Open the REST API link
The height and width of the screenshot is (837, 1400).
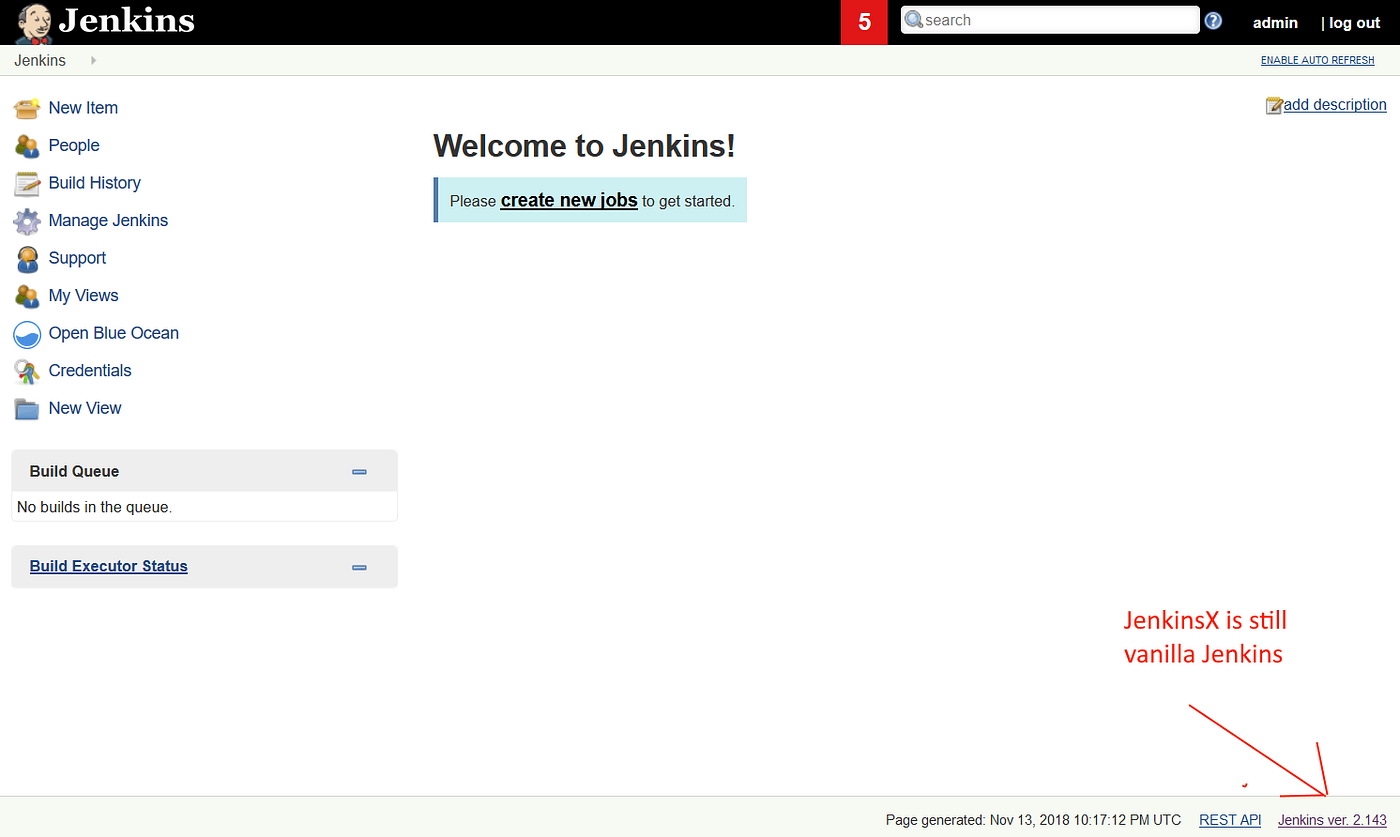(1229, 819)
